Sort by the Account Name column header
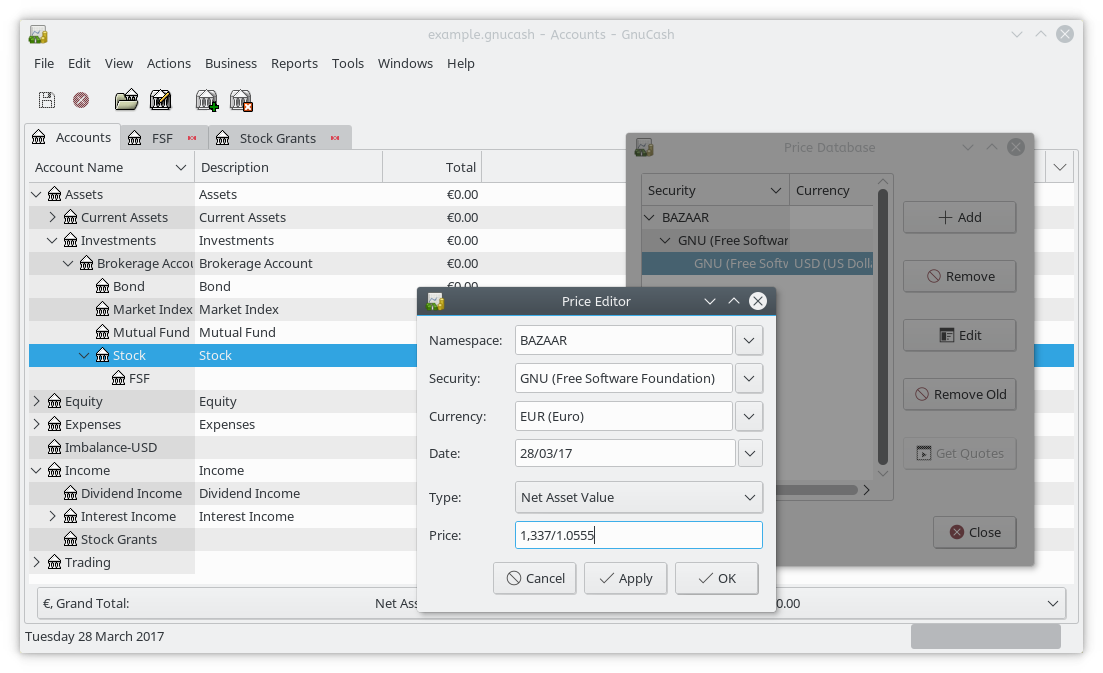 point(111,167)
